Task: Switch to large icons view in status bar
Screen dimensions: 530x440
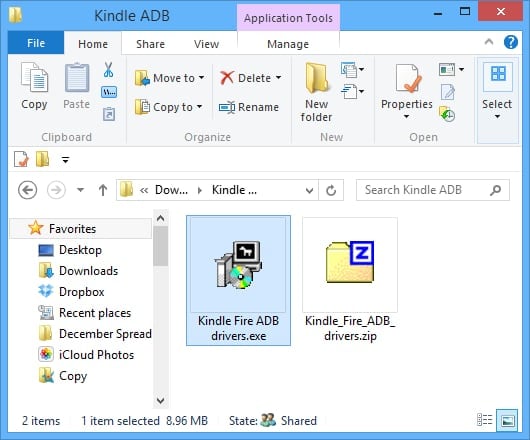Action: (x=507, y=420)
